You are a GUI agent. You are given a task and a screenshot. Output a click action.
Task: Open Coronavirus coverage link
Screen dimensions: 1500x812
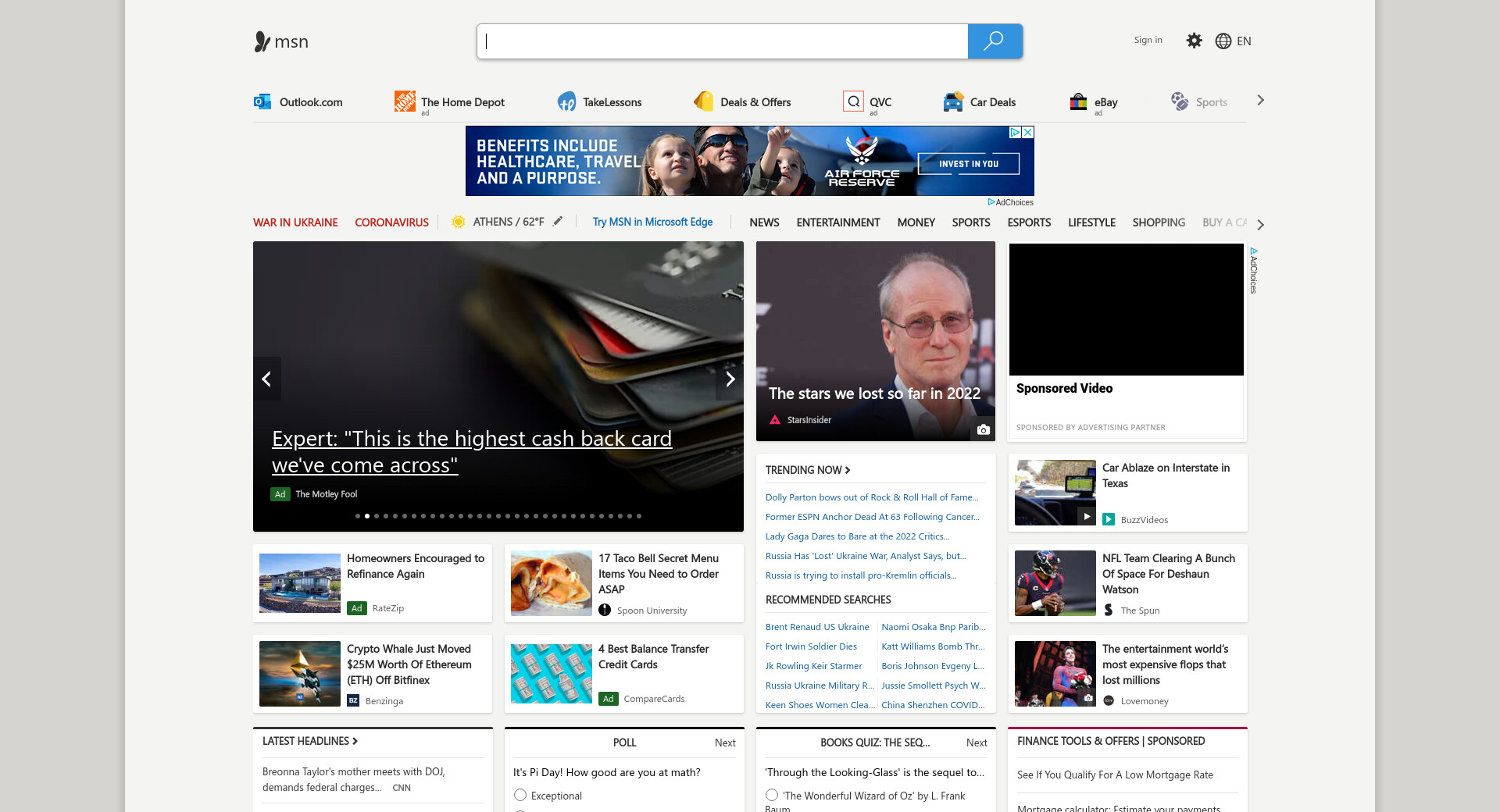coord(391,223)
